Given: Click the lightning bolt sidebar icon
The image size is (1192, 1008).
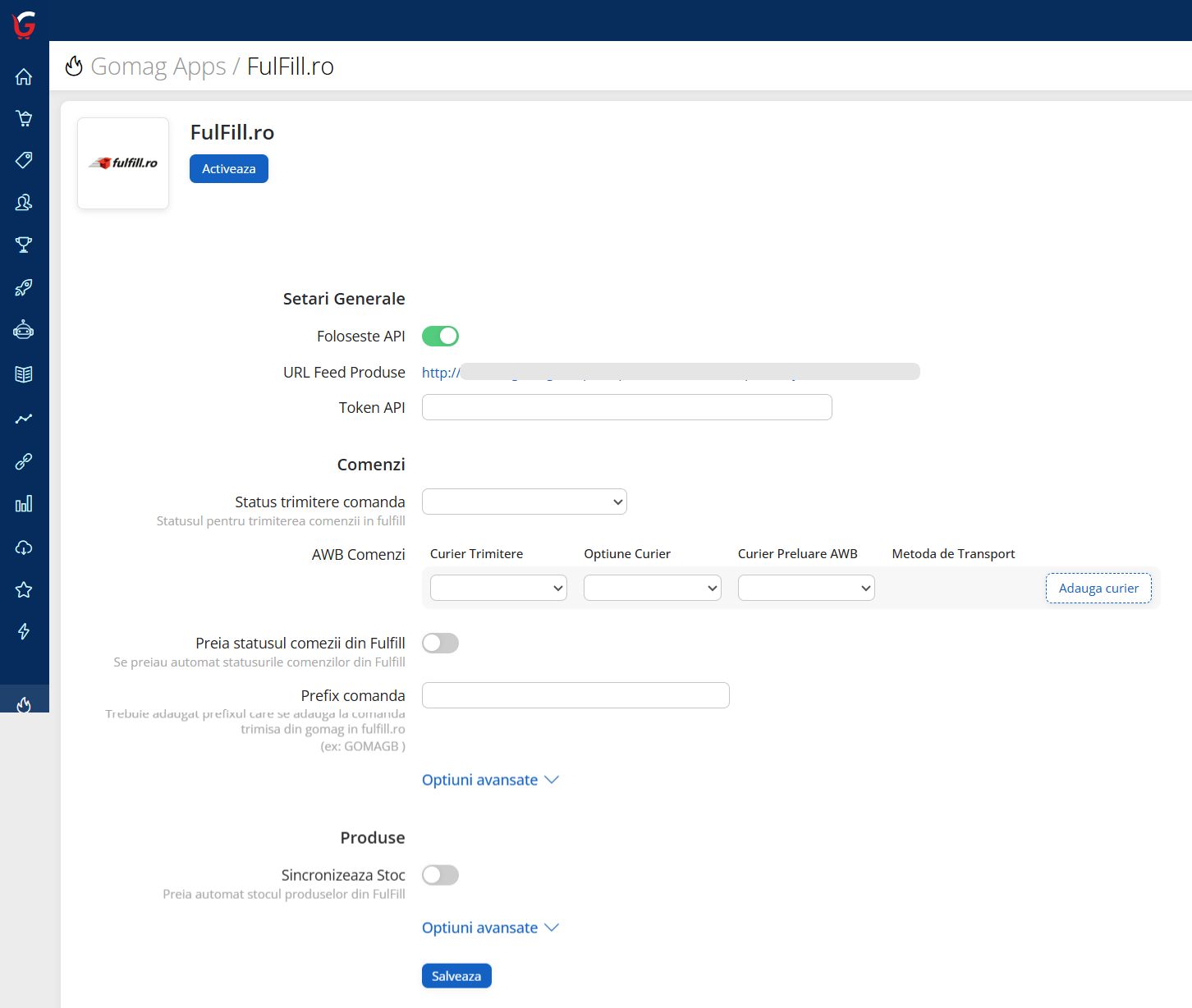Looking at the screenshot, I should (24, 631).
